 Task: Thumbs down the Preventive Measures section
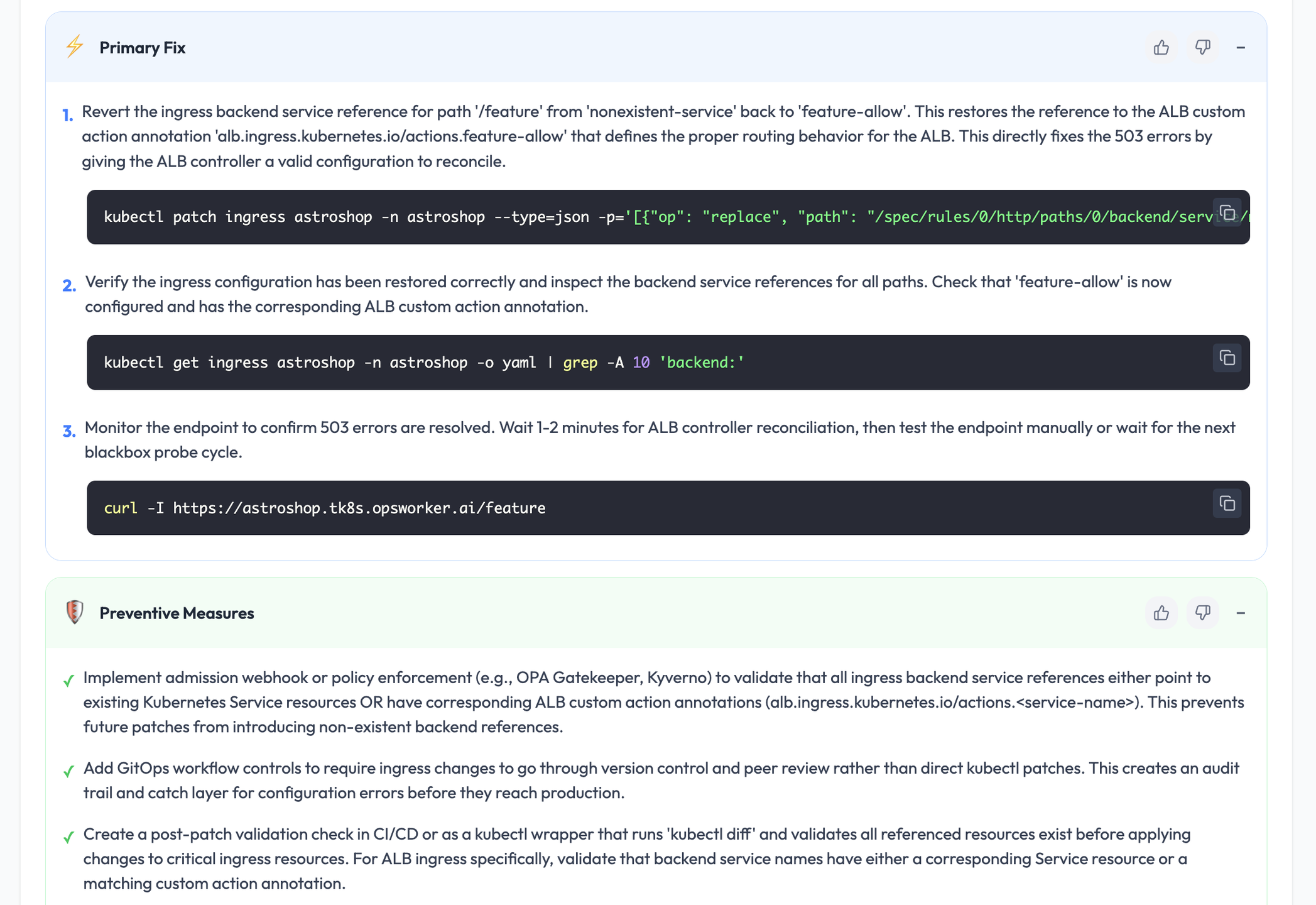(x=1202, y=613)
